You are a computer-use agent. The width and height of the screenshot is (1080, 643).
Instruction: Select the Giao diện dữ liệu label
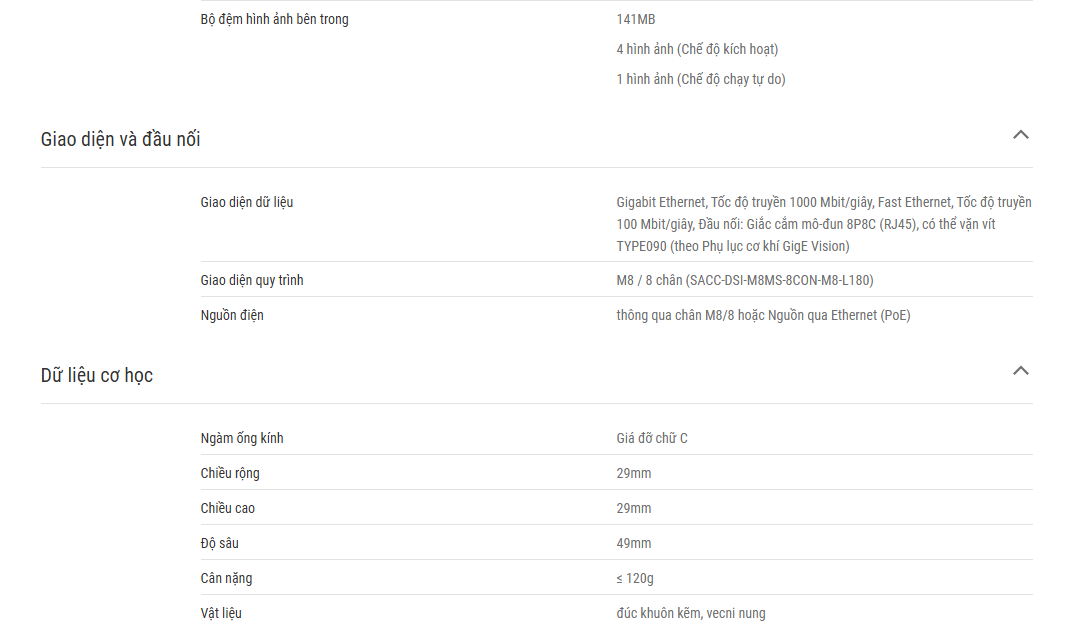247,202
